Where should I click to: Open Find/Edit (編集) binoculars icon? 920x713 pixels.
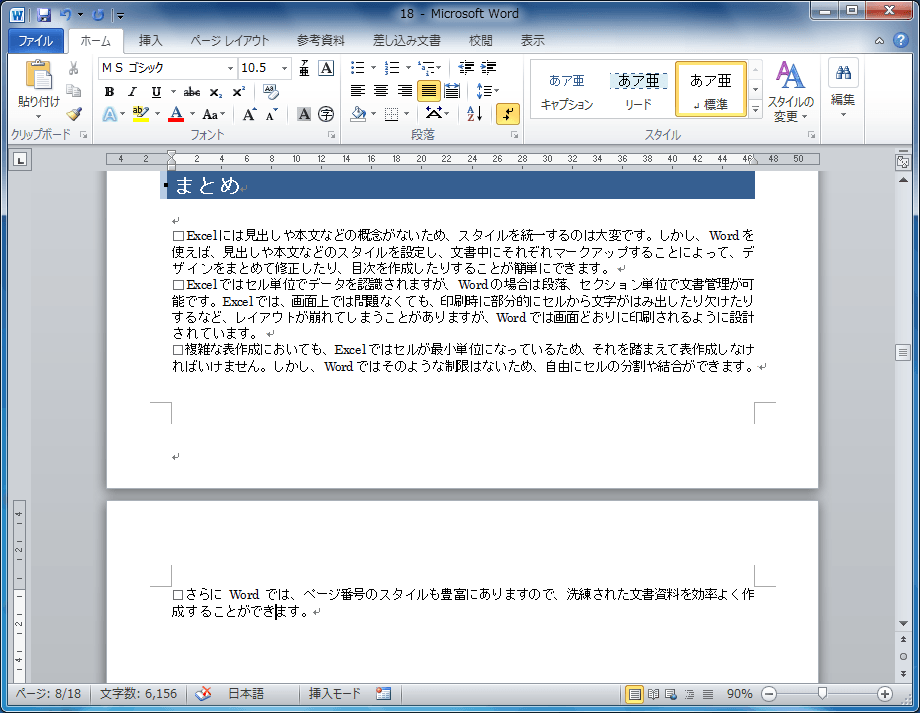[843, 73]
